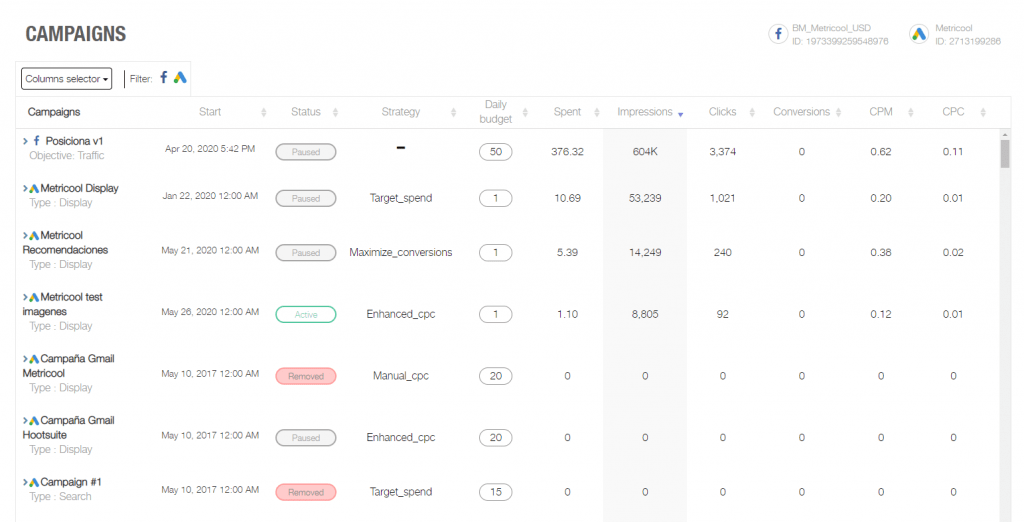Click the 376.32 spent value
This screenshot has height=522, width=1024.
[x=567, y=152]
